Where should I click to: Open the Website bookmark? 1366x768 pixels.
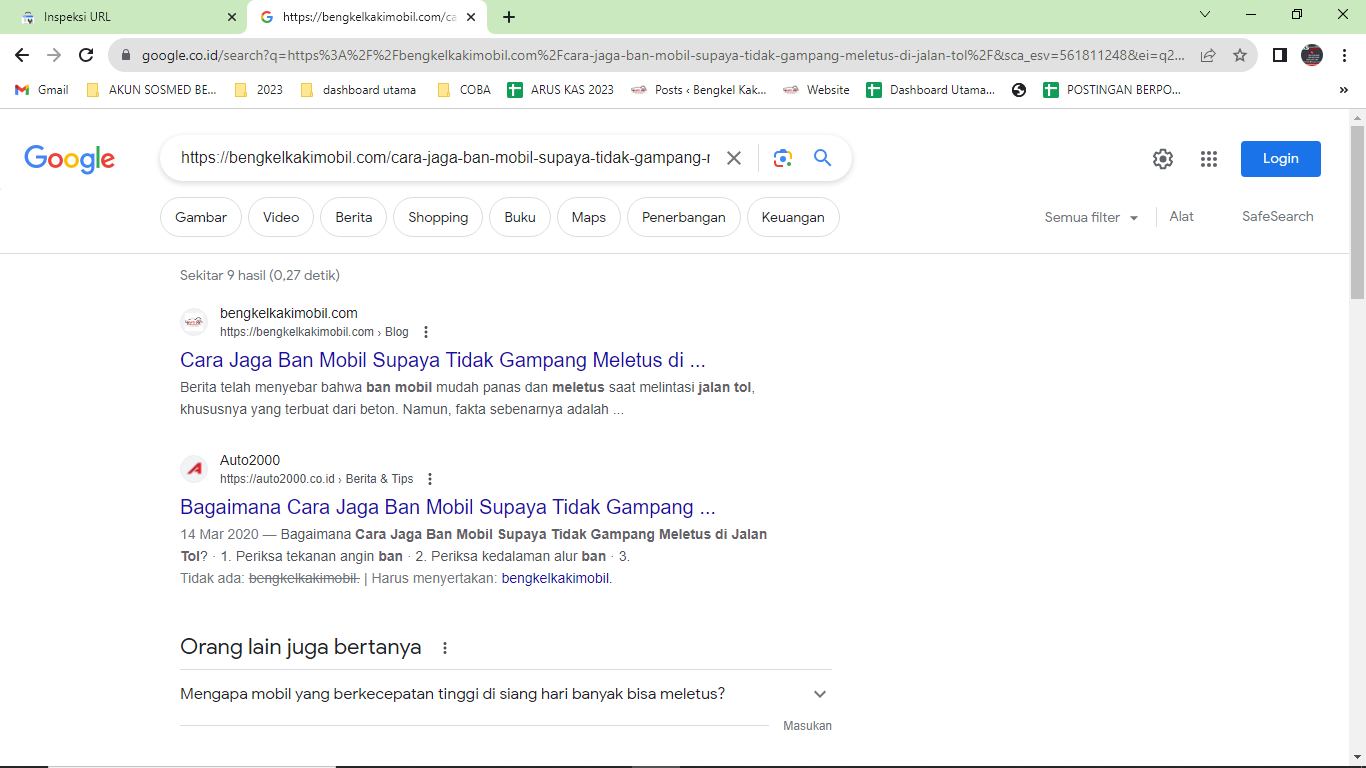[x=816, y=90]
